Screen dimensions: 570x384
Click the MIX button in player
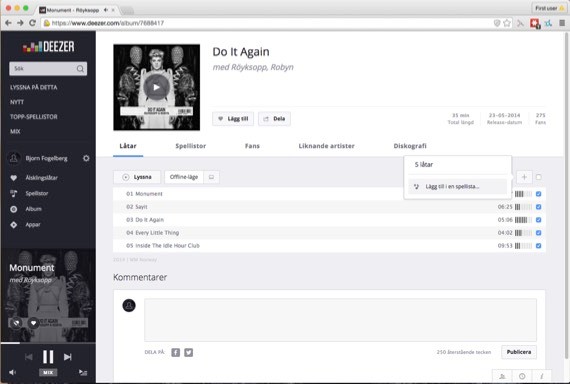click(x=48, y=372)
